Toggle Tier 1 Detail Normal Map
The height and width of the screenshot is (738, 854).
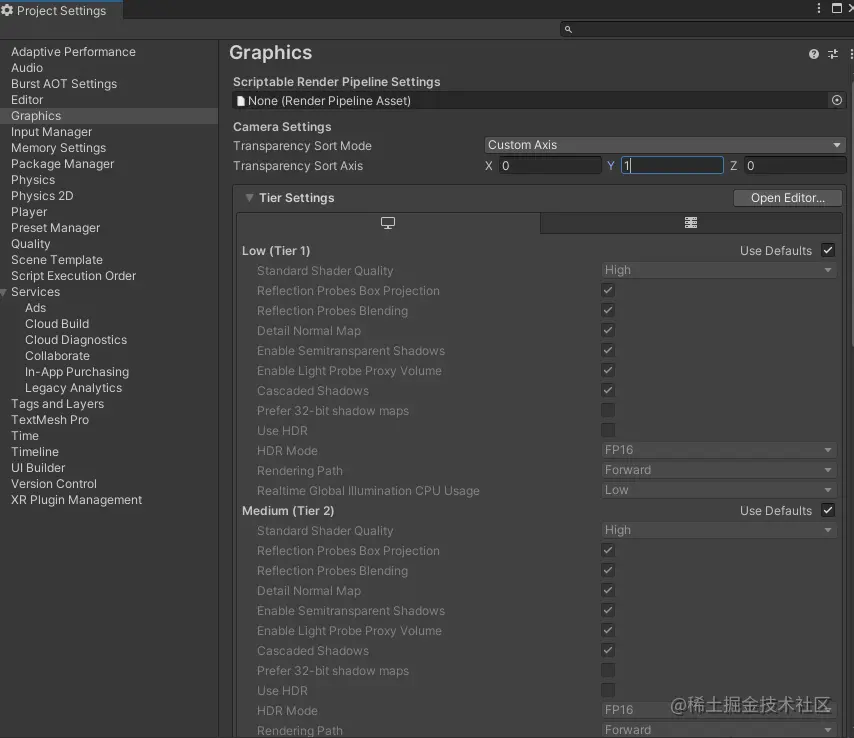coord(608,330)
